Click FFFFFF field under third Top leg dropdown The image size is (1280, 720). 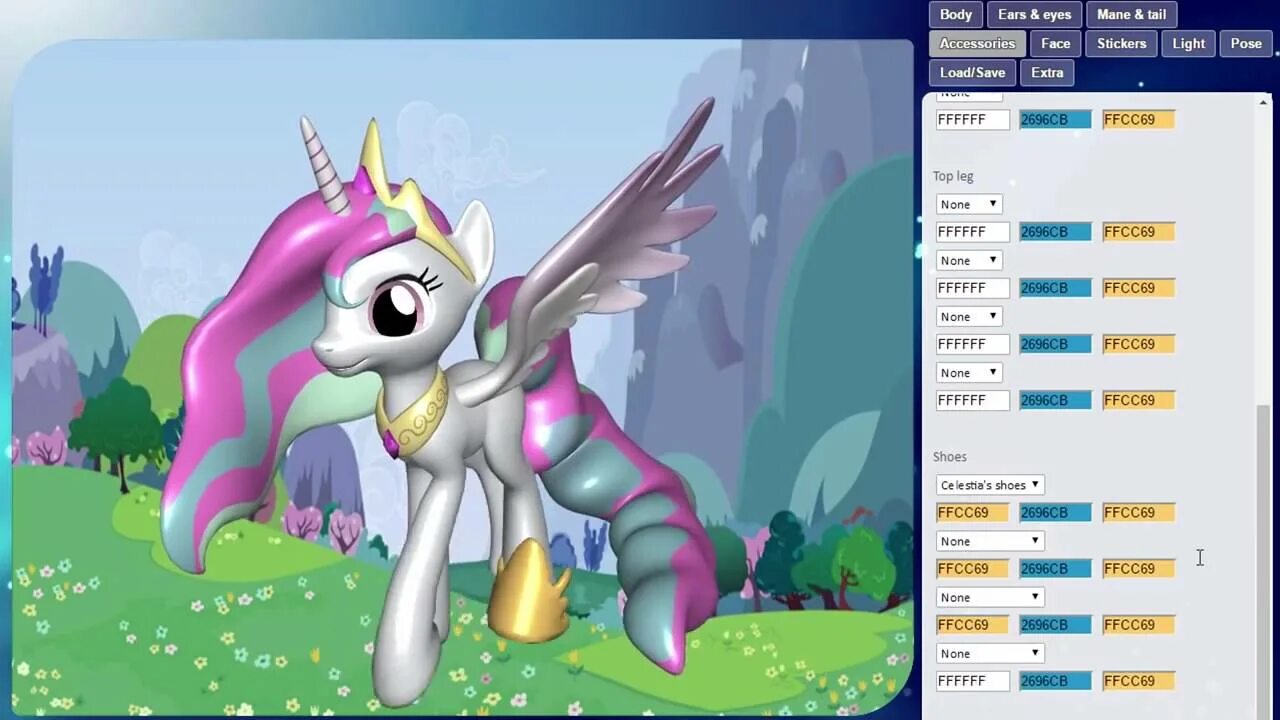point(972,343)
